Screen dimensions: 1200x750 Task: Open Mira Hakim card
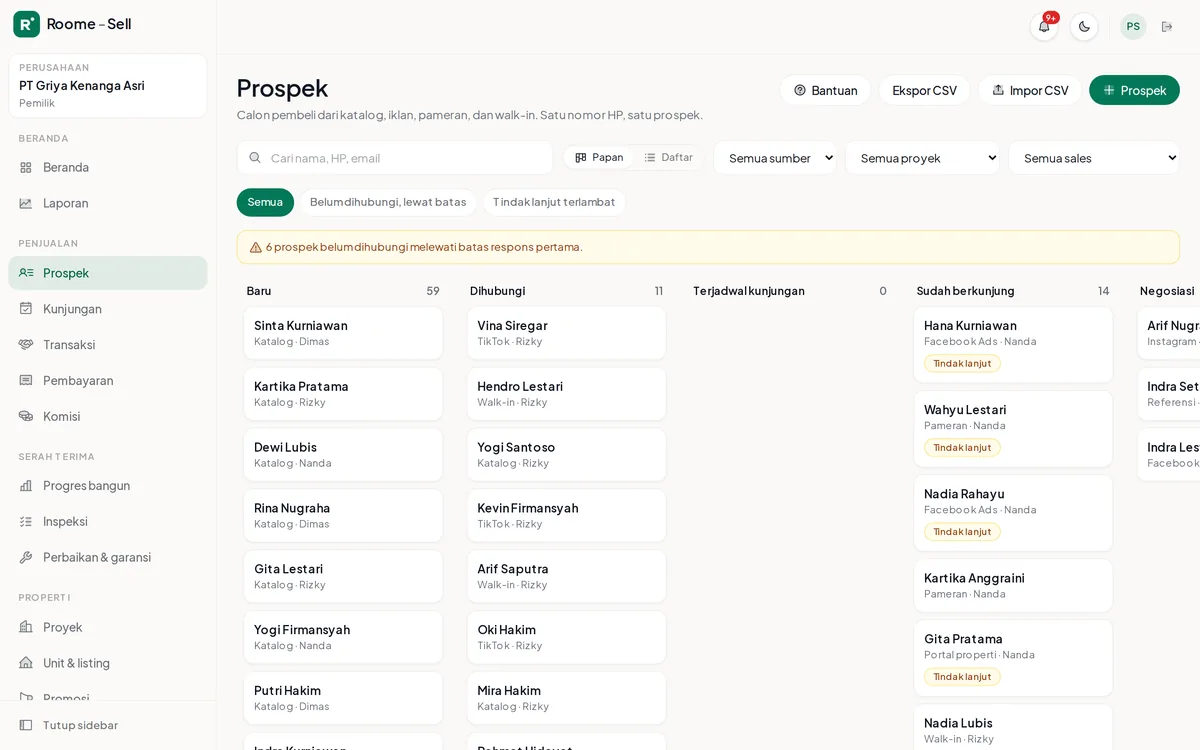tap(566, 699)
